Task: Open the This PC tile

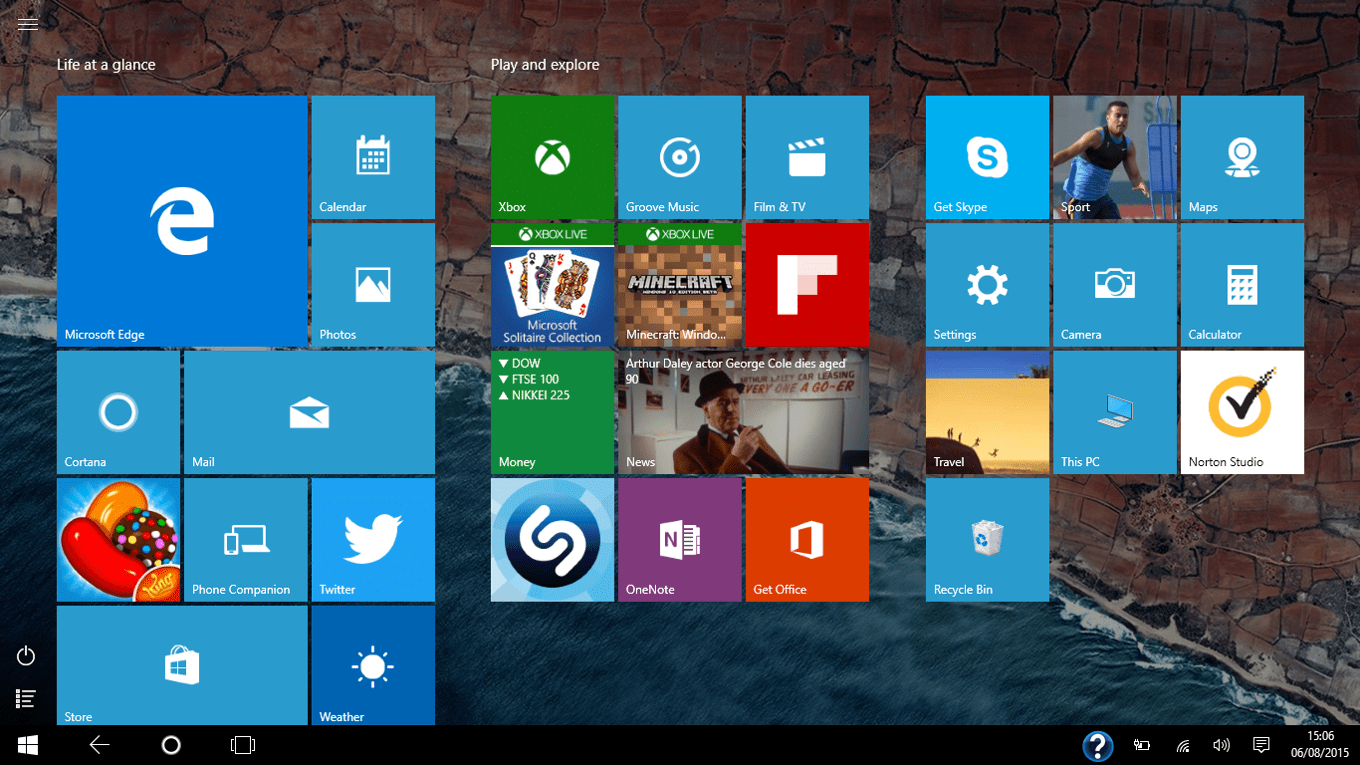Action: click(1115, 412)
